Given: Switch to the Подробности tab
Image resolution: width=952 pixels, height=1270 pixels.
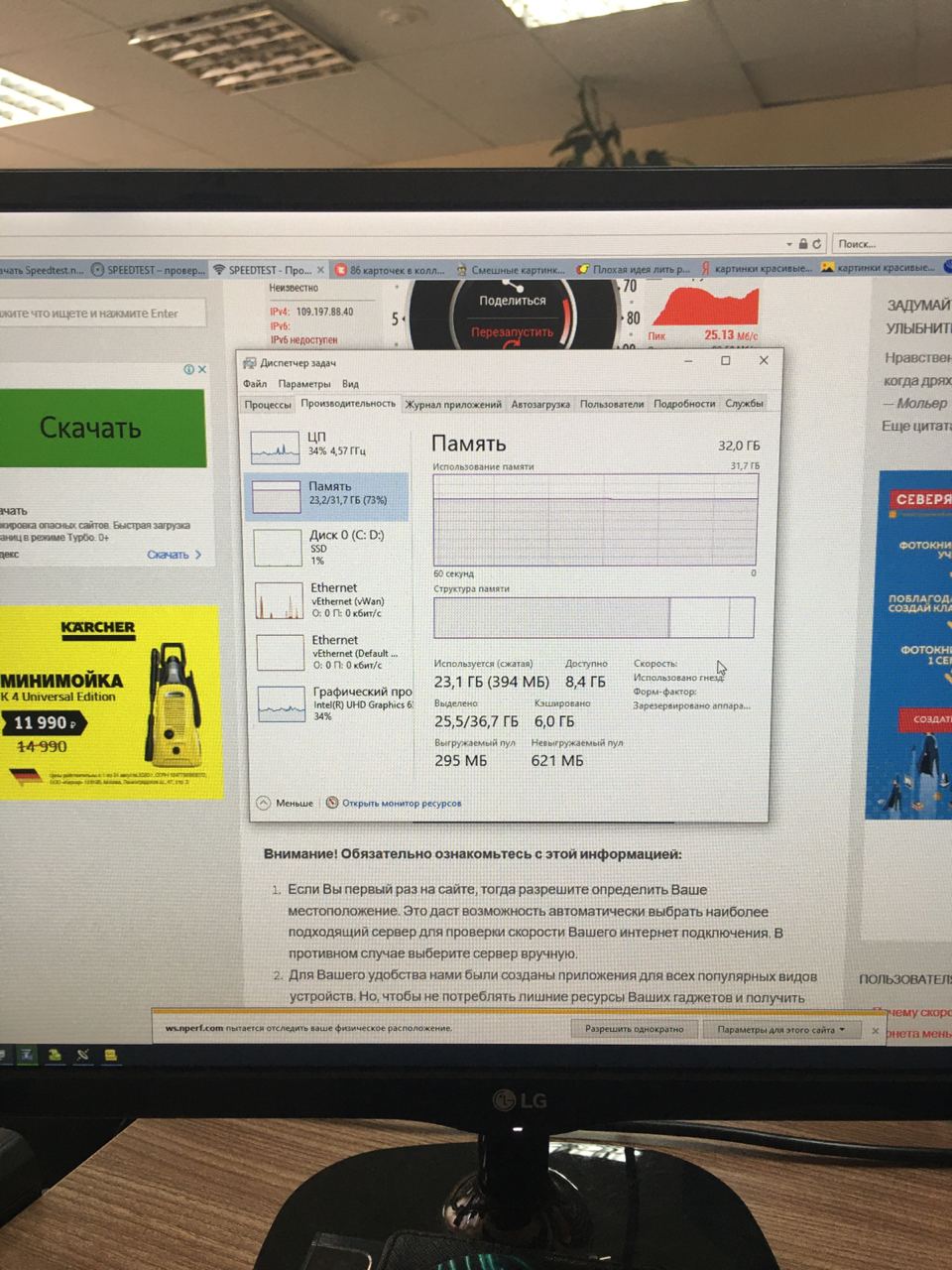Looking at the screenshot, I should [x=684, y=404].
